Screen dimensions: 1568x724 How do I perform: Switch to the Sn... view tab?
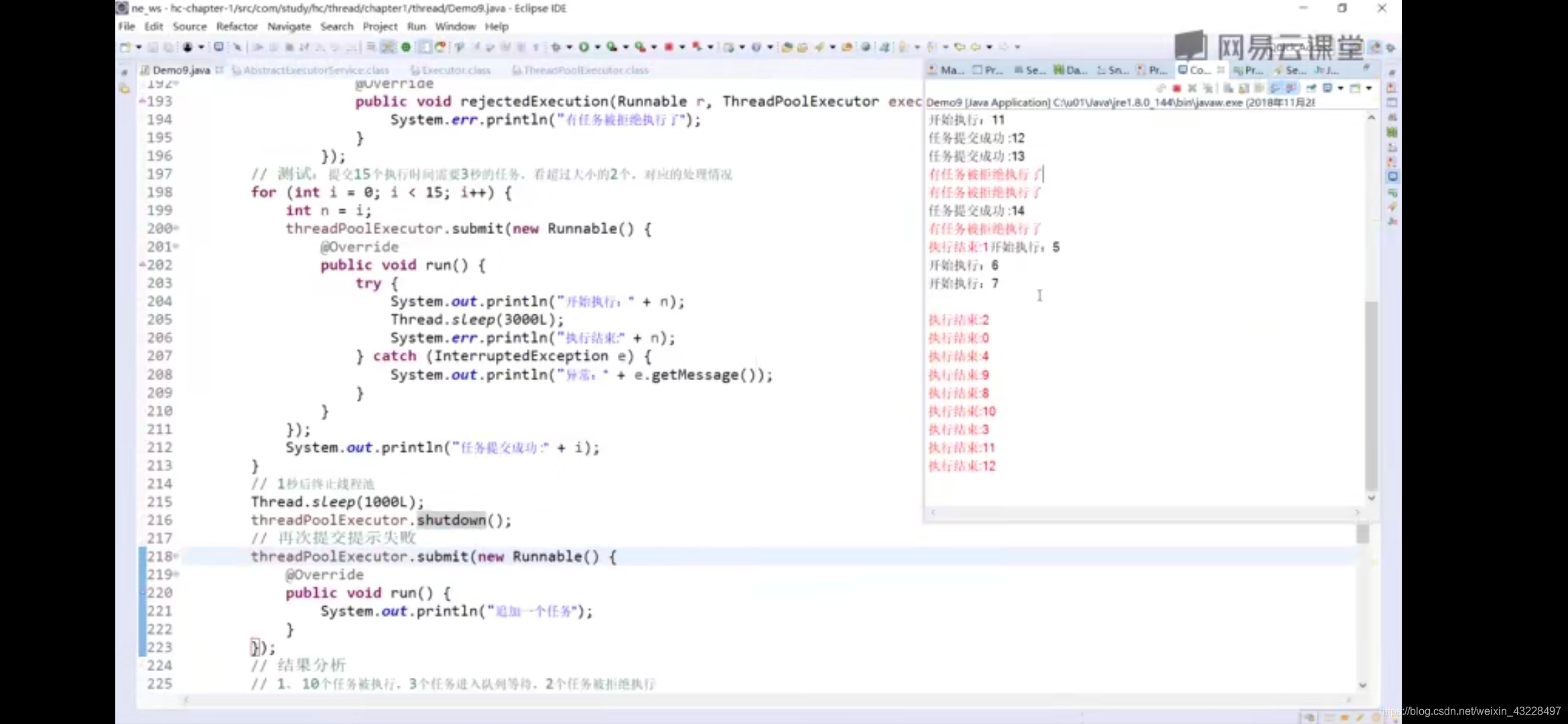[1113, 70]
